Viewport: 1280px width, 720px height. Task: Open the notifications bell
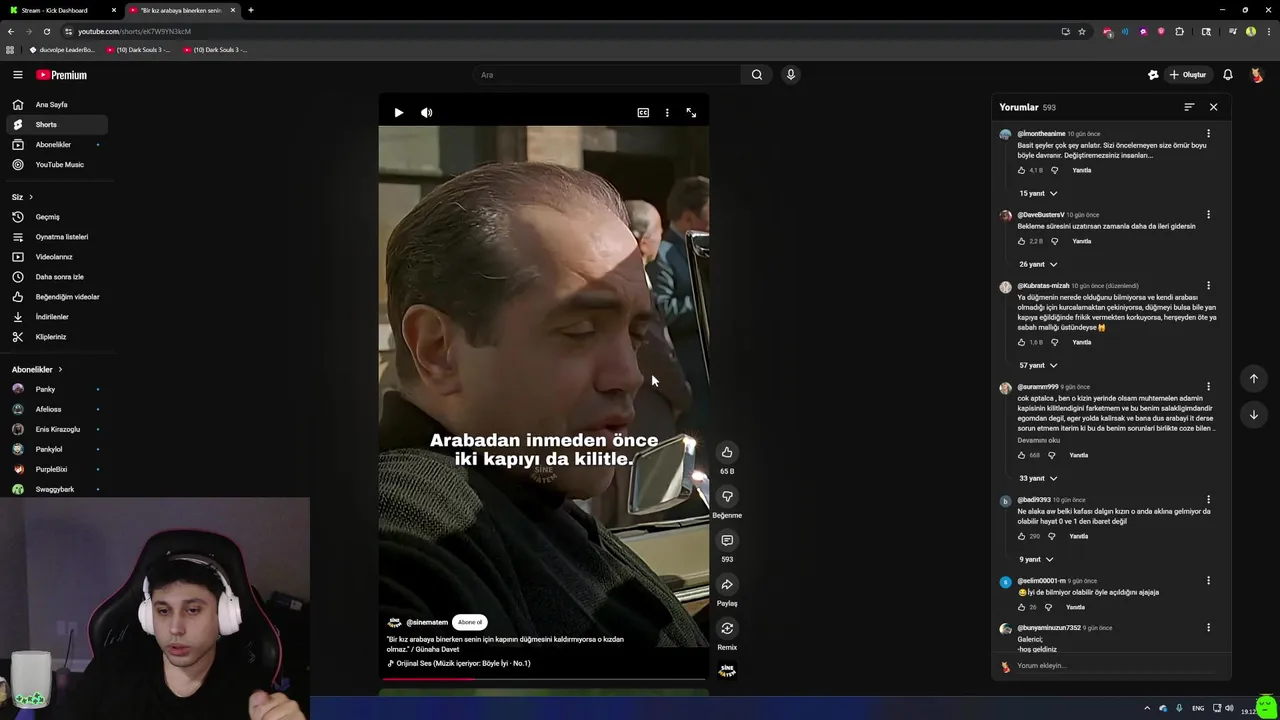pos(1228,75)
